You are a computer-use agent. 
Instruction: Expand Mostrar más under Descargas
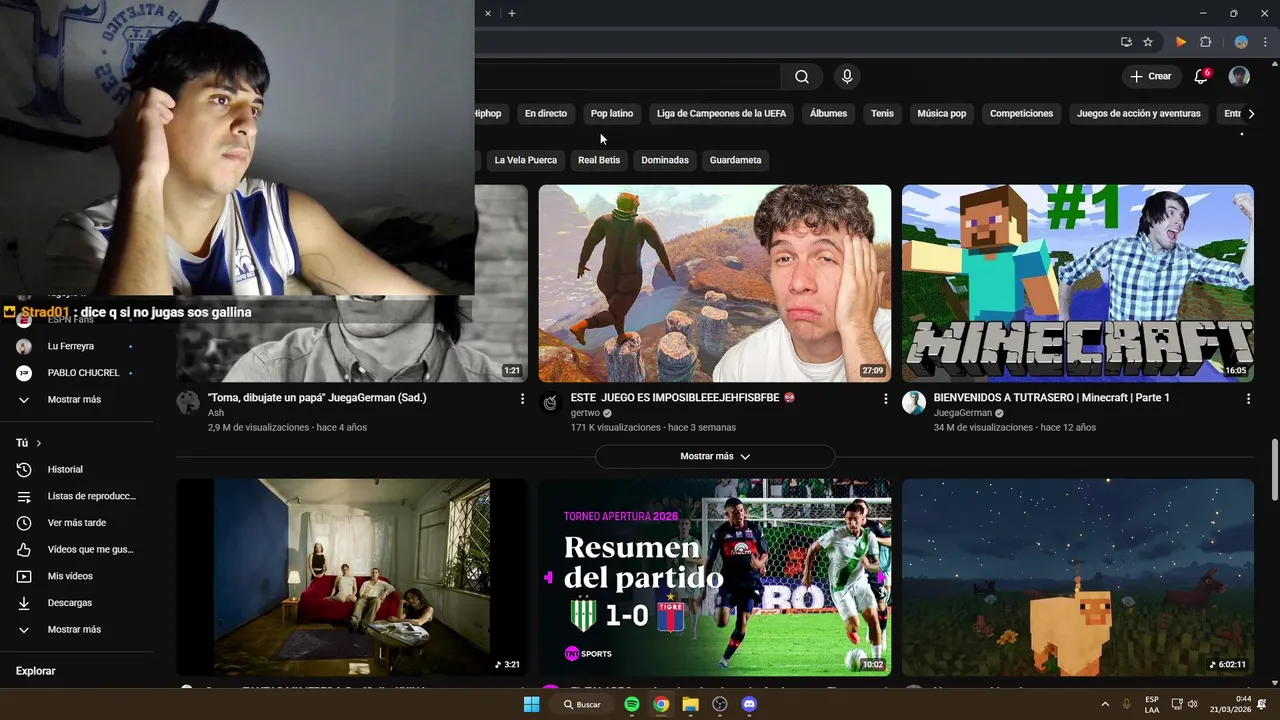[x=75, y=630]
